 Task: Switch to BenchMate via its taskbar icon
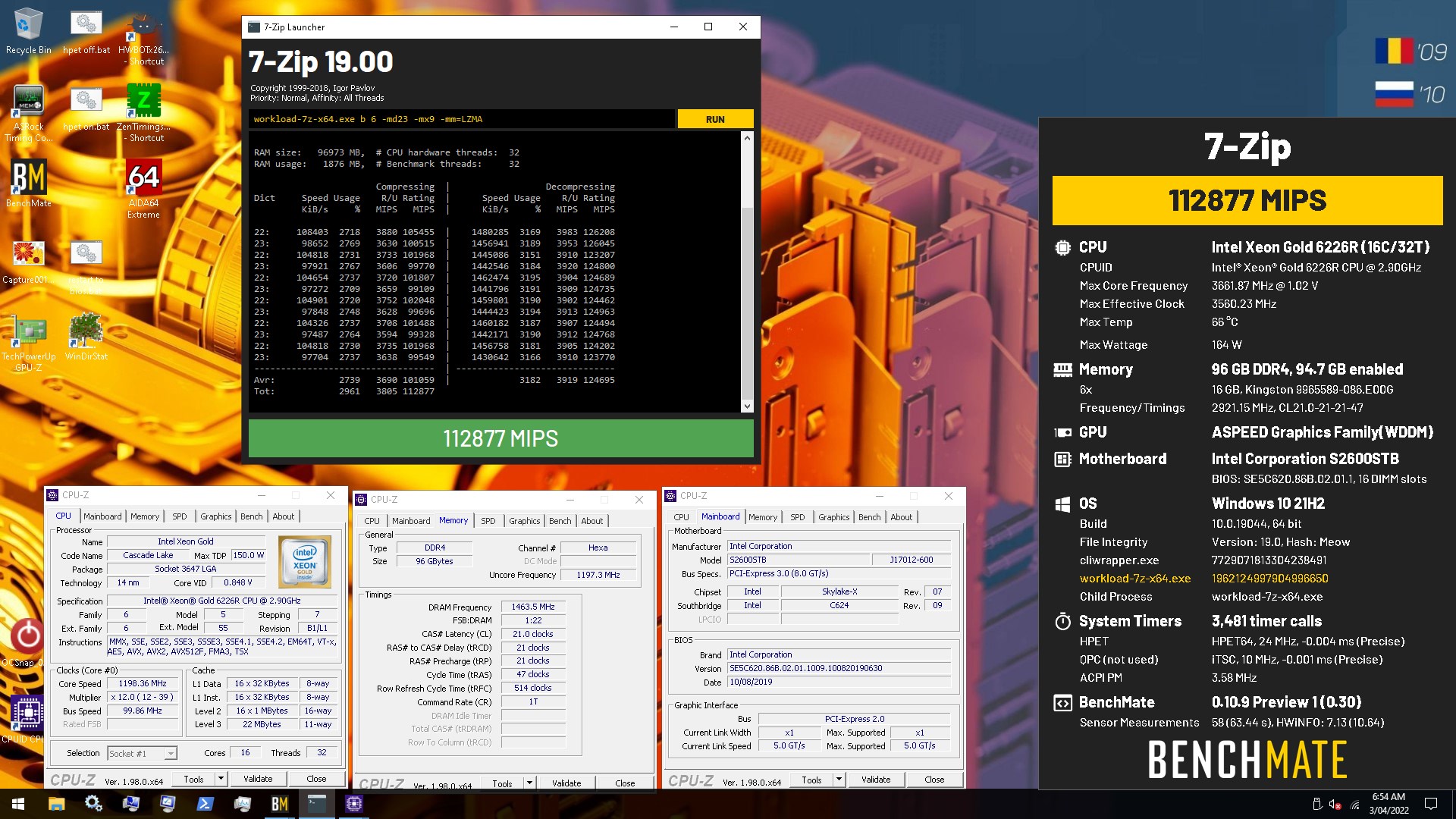click(280, 804)
